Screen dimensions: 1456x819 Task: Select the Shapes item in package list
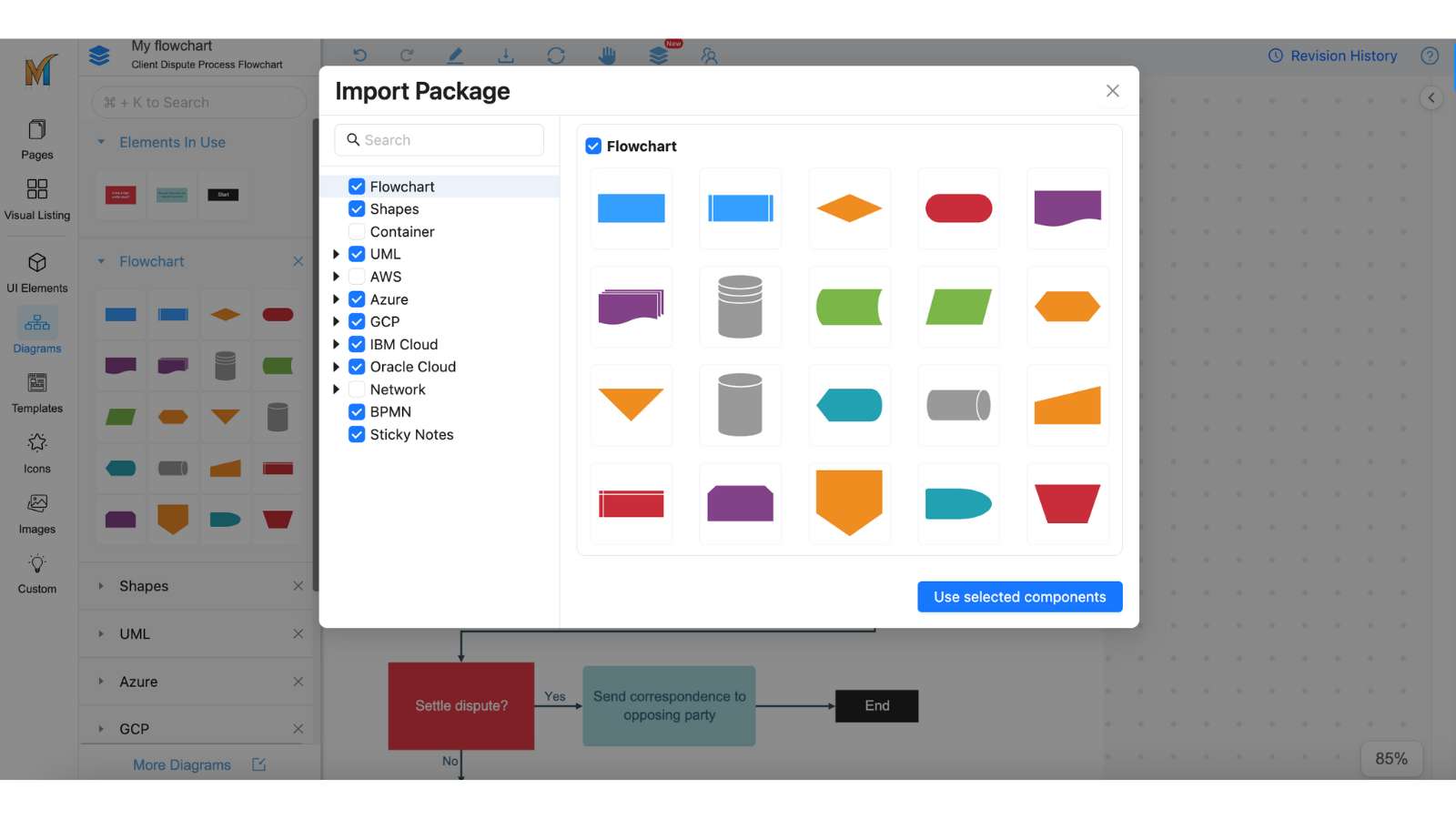394,209
